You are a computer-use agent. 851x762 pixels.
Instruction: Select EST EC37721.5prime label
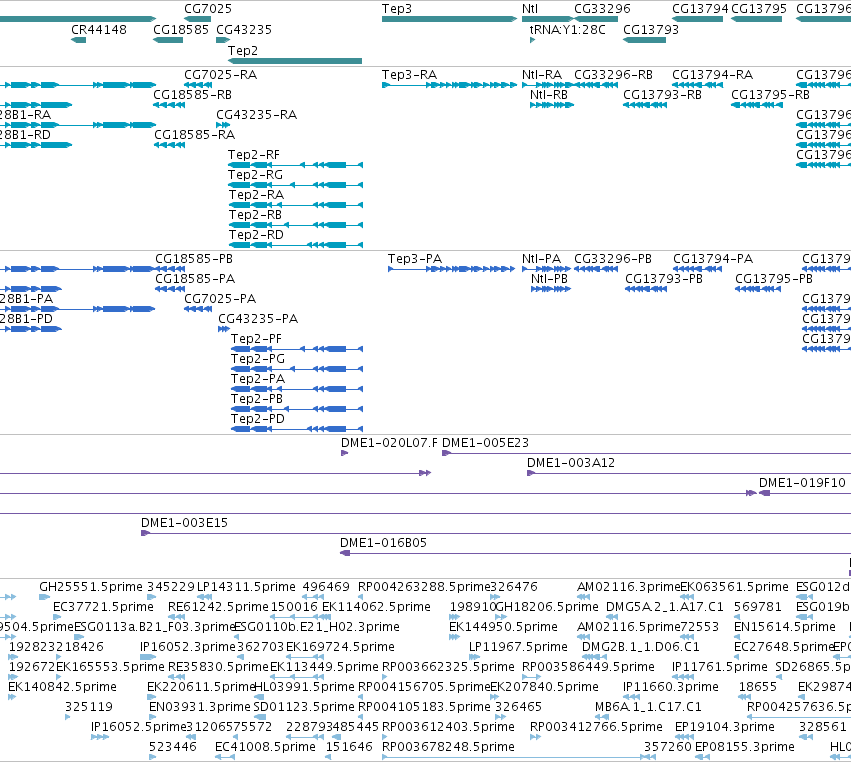coord(103,606)
